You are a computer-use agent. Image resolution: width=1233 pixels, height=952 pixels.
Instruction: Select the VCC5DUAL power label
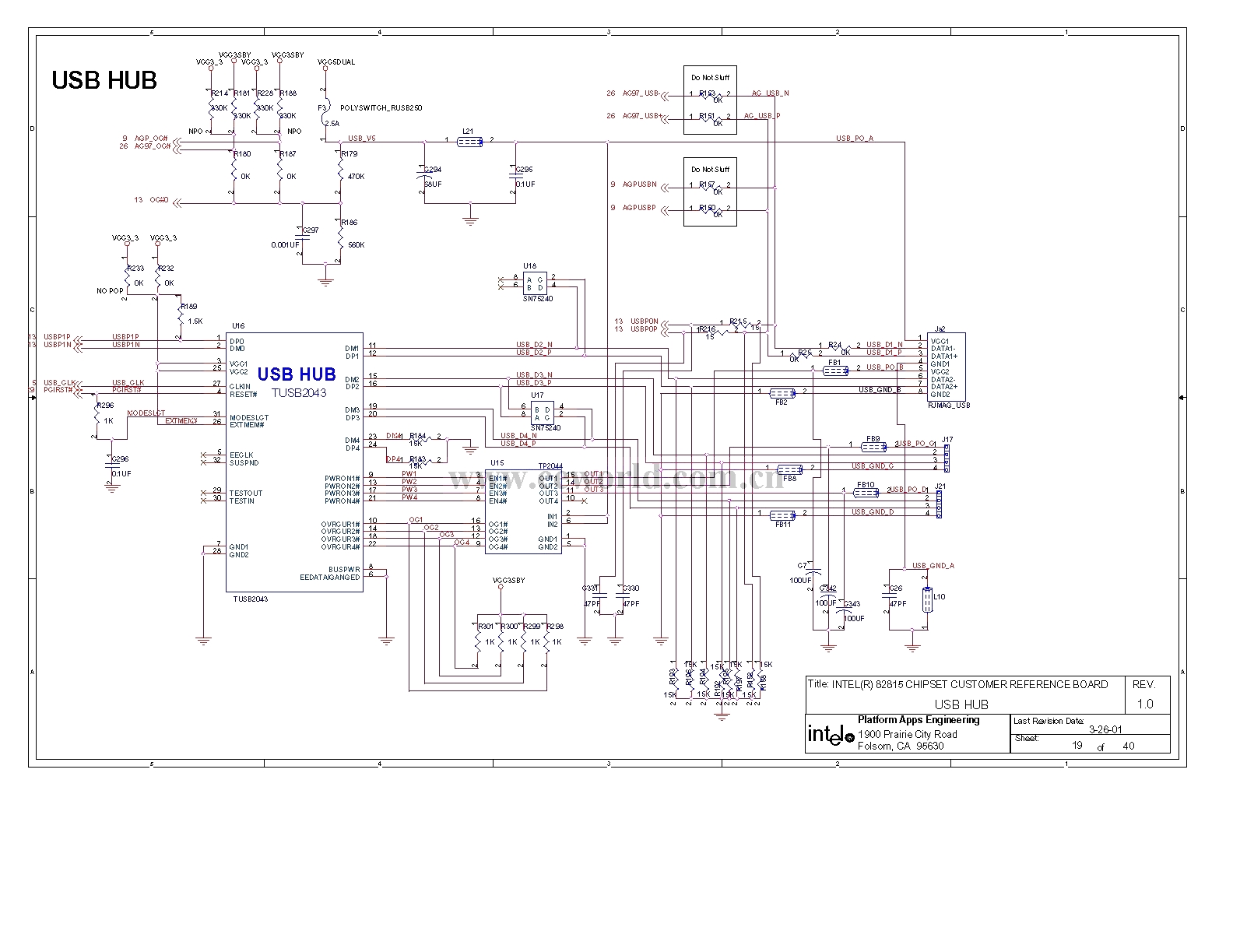(338, 62)
